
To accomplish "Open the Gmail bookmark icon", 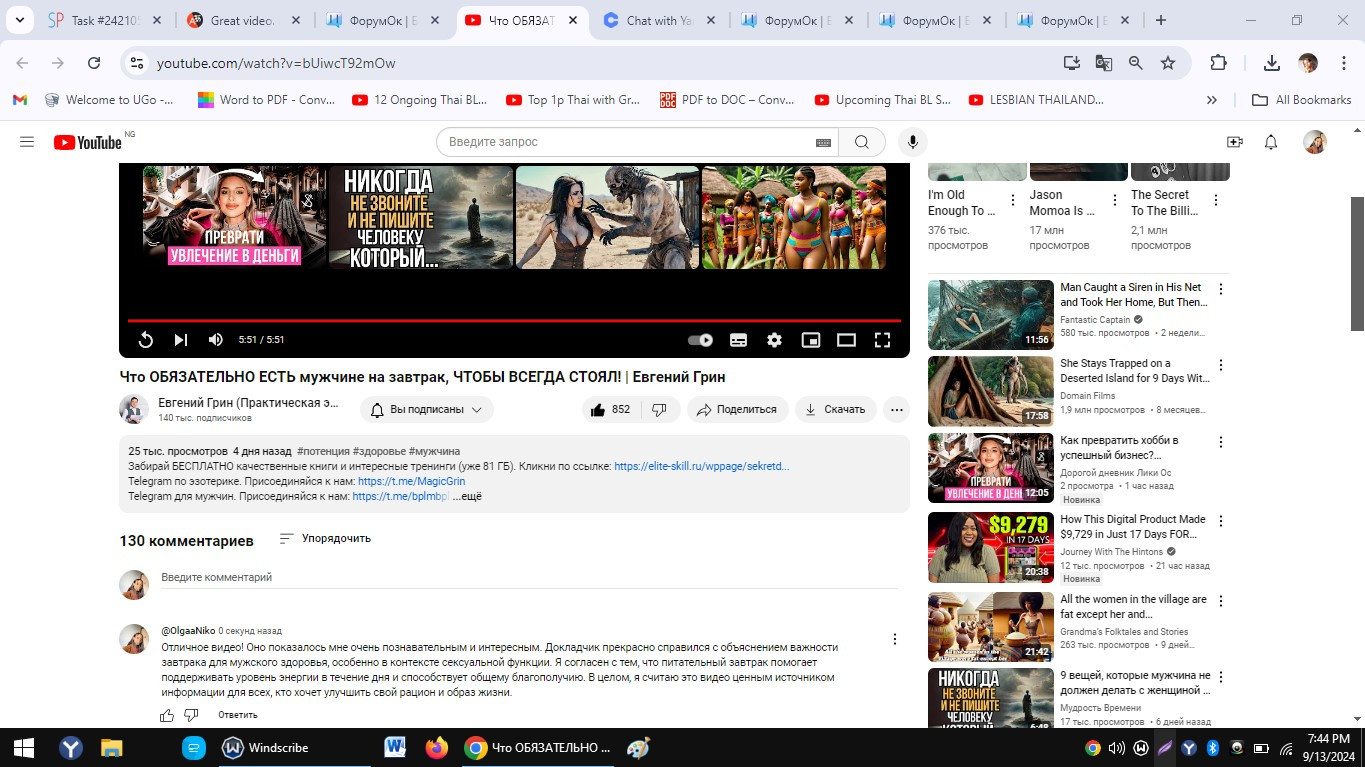I will point(19,100).
